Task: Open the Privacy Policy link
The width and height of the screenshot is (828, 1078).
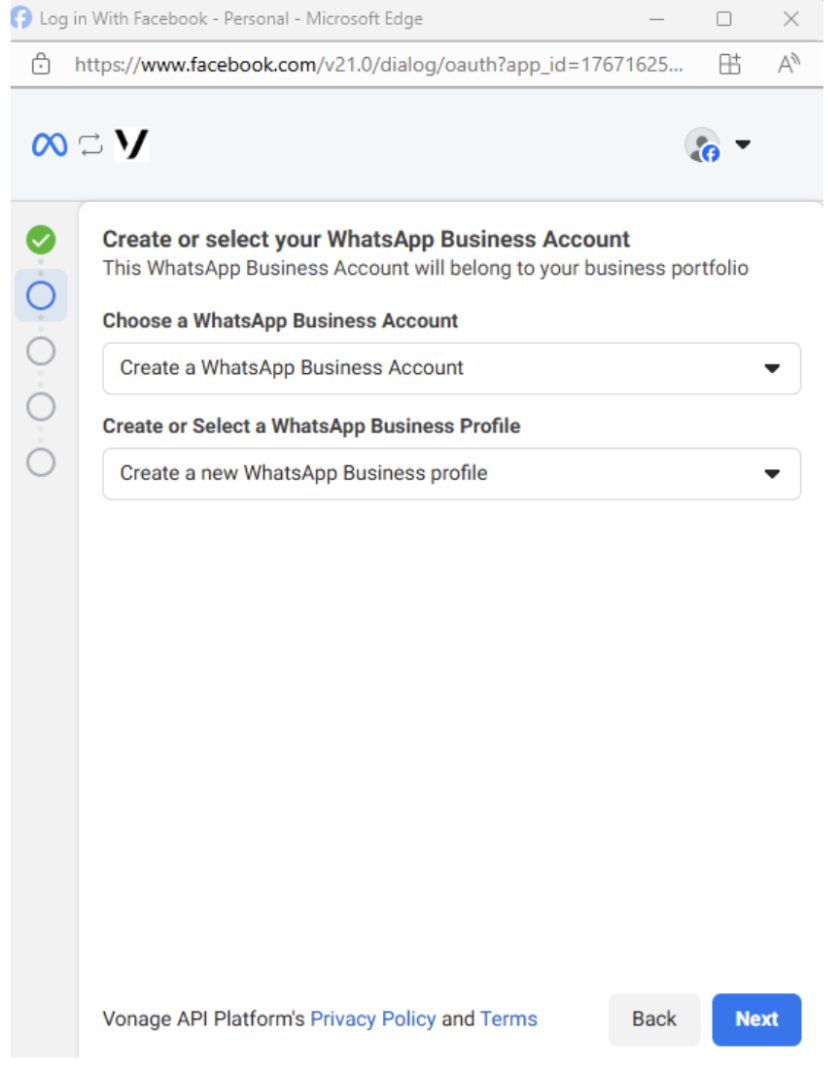Action: [373, 1019]
